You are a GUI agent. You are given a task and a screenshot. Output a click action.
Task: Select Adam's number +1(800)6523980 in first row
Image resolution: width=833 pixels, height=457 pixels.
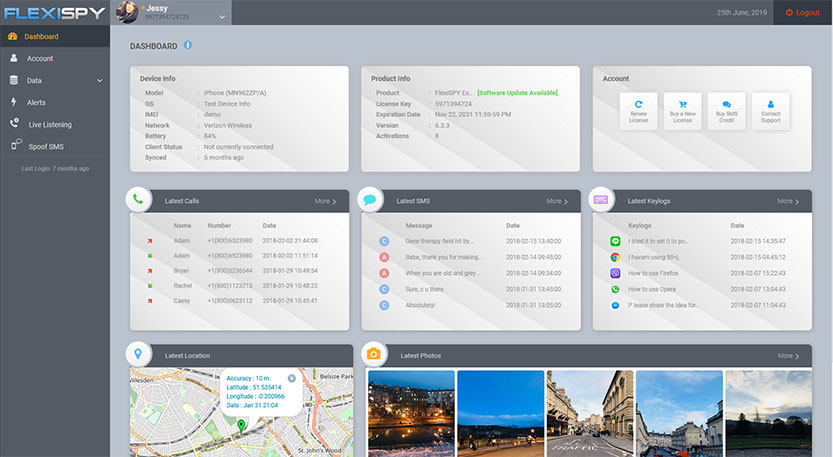[x=230, y=241]
